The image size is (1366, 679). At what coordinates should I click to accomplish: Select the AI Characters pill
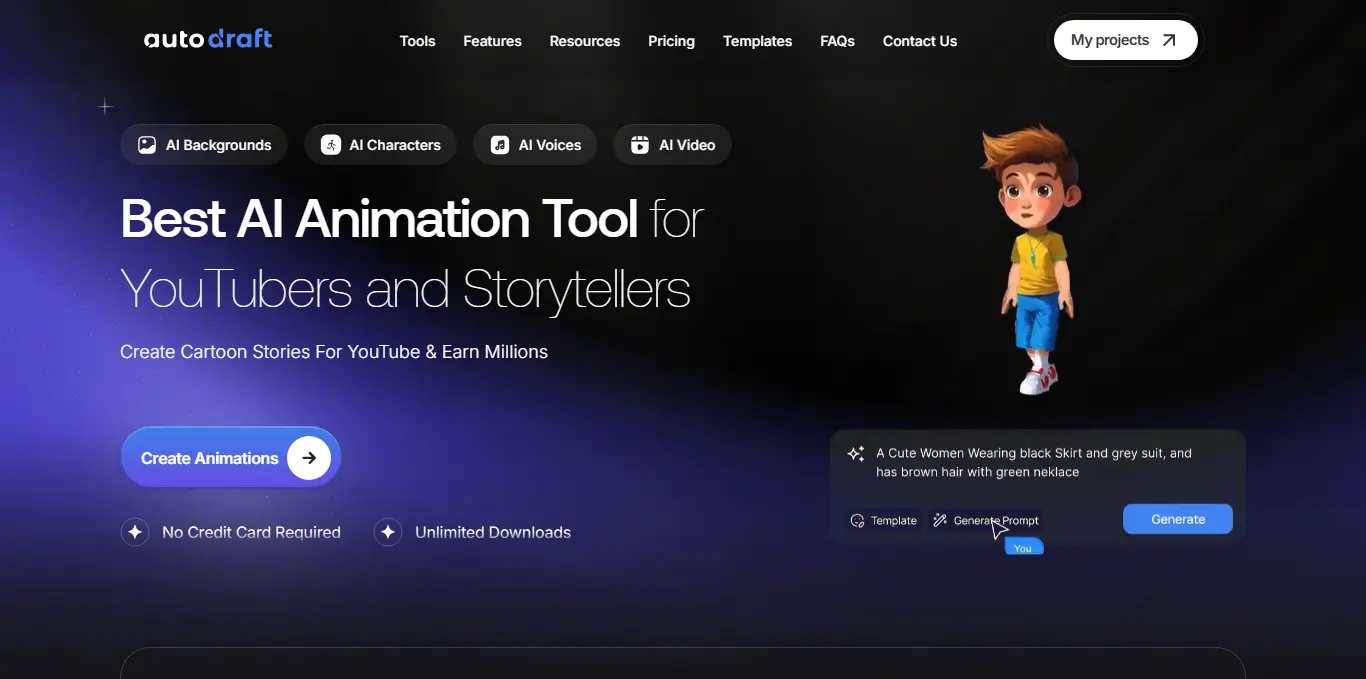(x=380, y=145)
